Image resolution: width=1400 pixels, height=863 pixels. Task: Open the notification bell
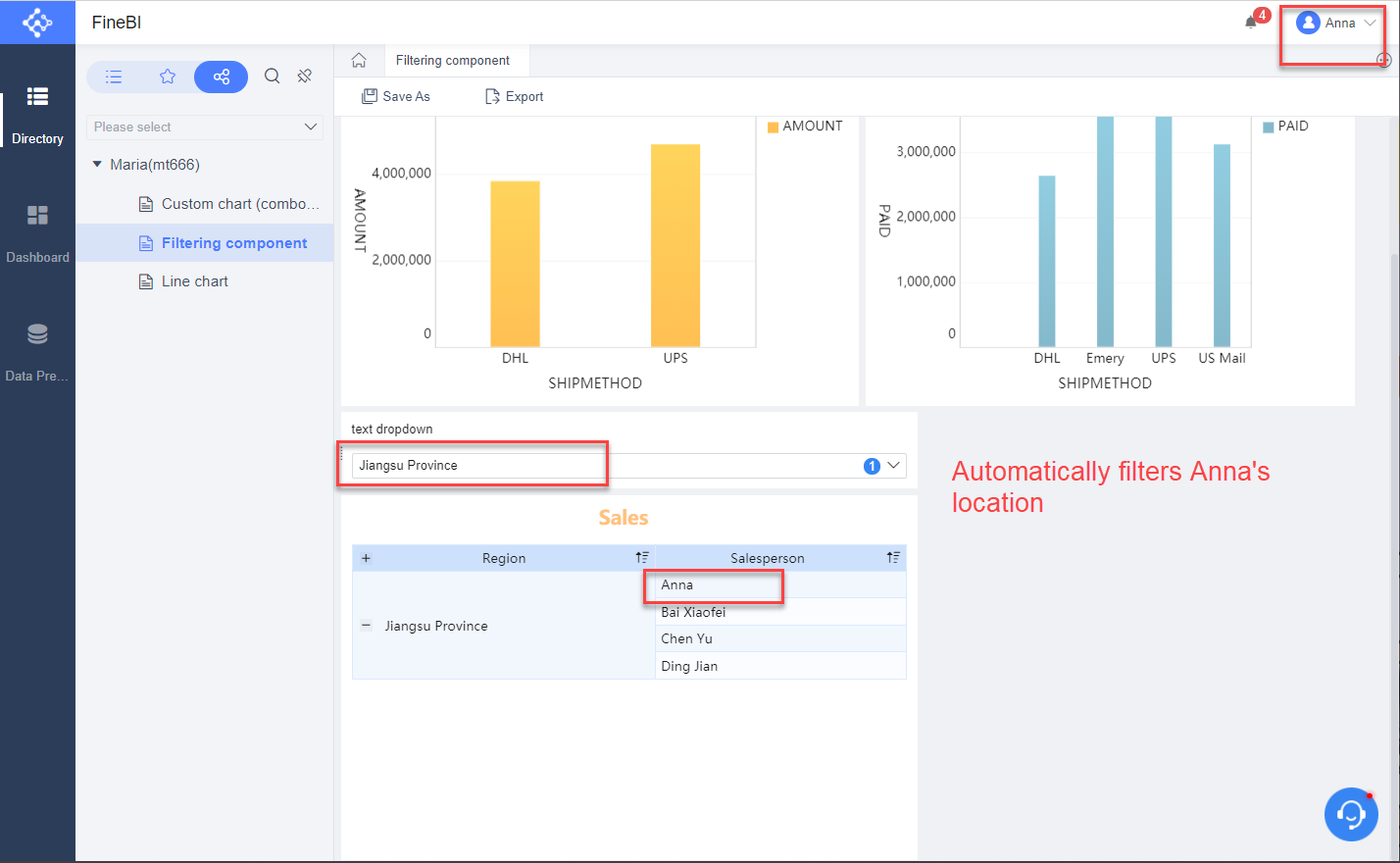(1252, 22)
